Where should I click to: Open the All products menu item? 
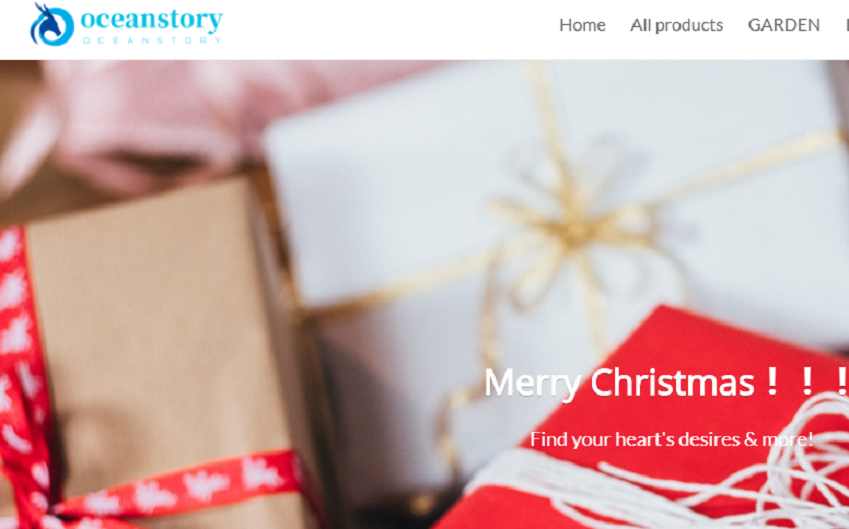676,25
